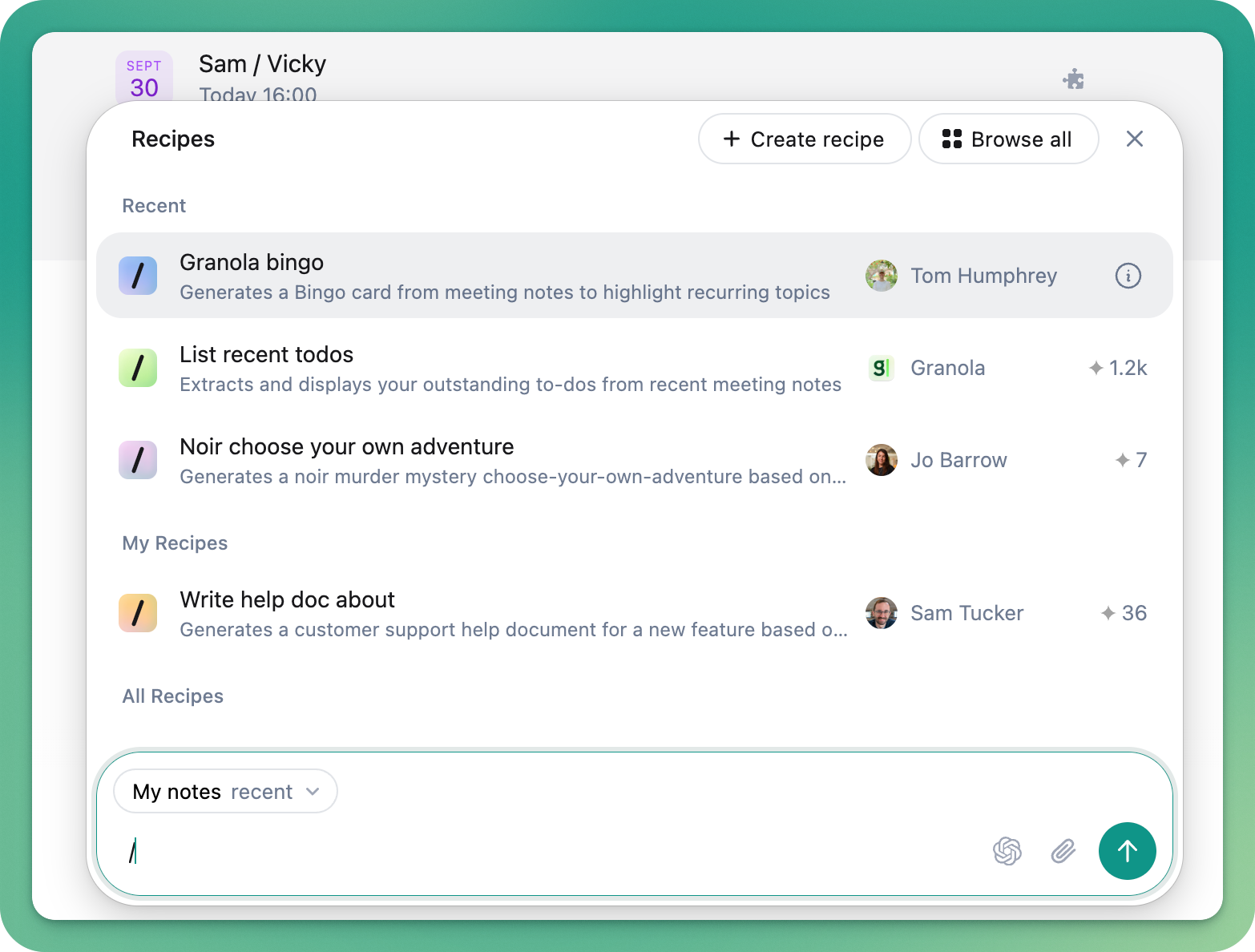The height and width of the screenshot is (952, 1255).
Task: Click the All Recipes section heading
Action: [x=172, y=696]
